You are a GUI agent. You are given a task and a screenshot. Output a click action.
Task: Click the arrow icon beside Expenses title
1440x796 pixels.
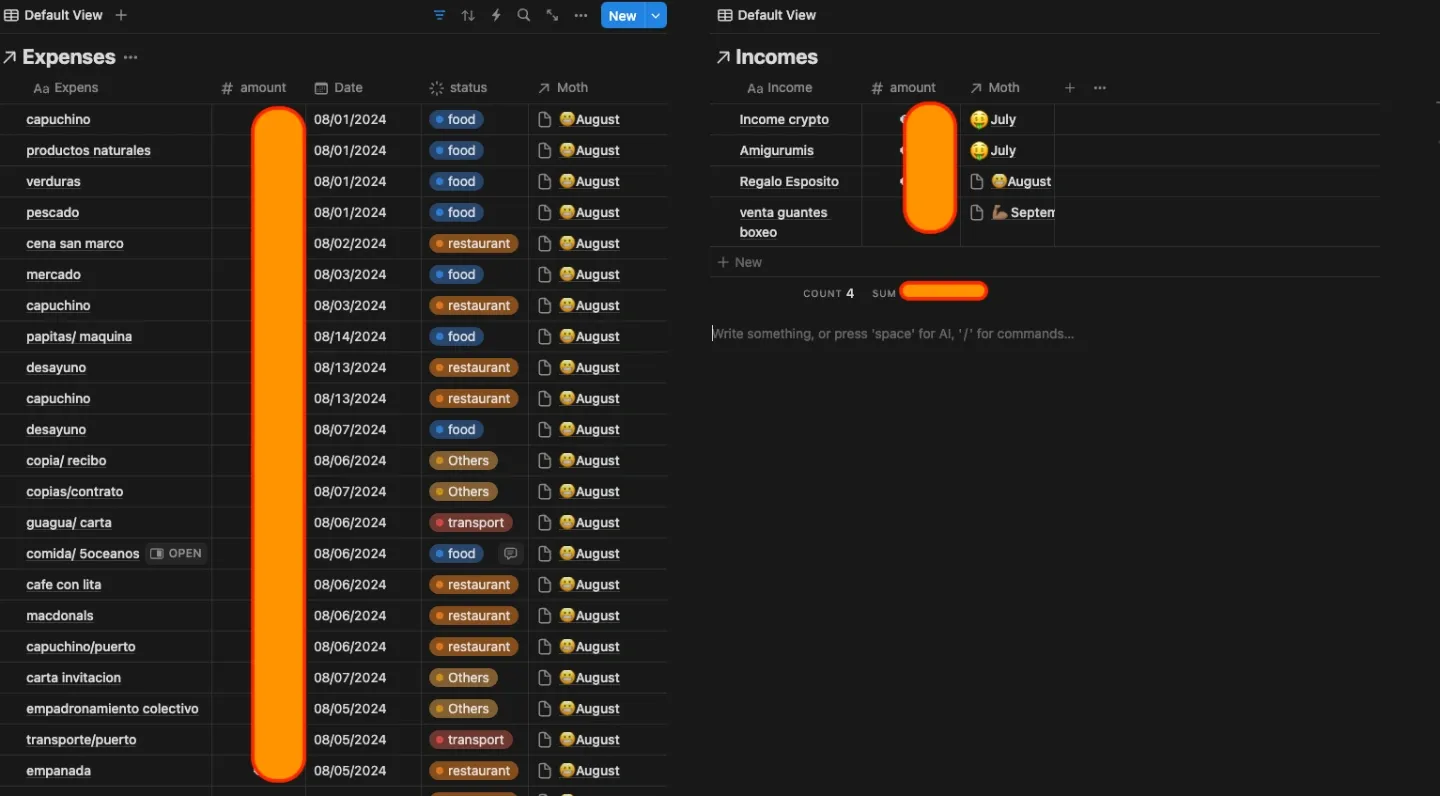(x=9, y=58)
